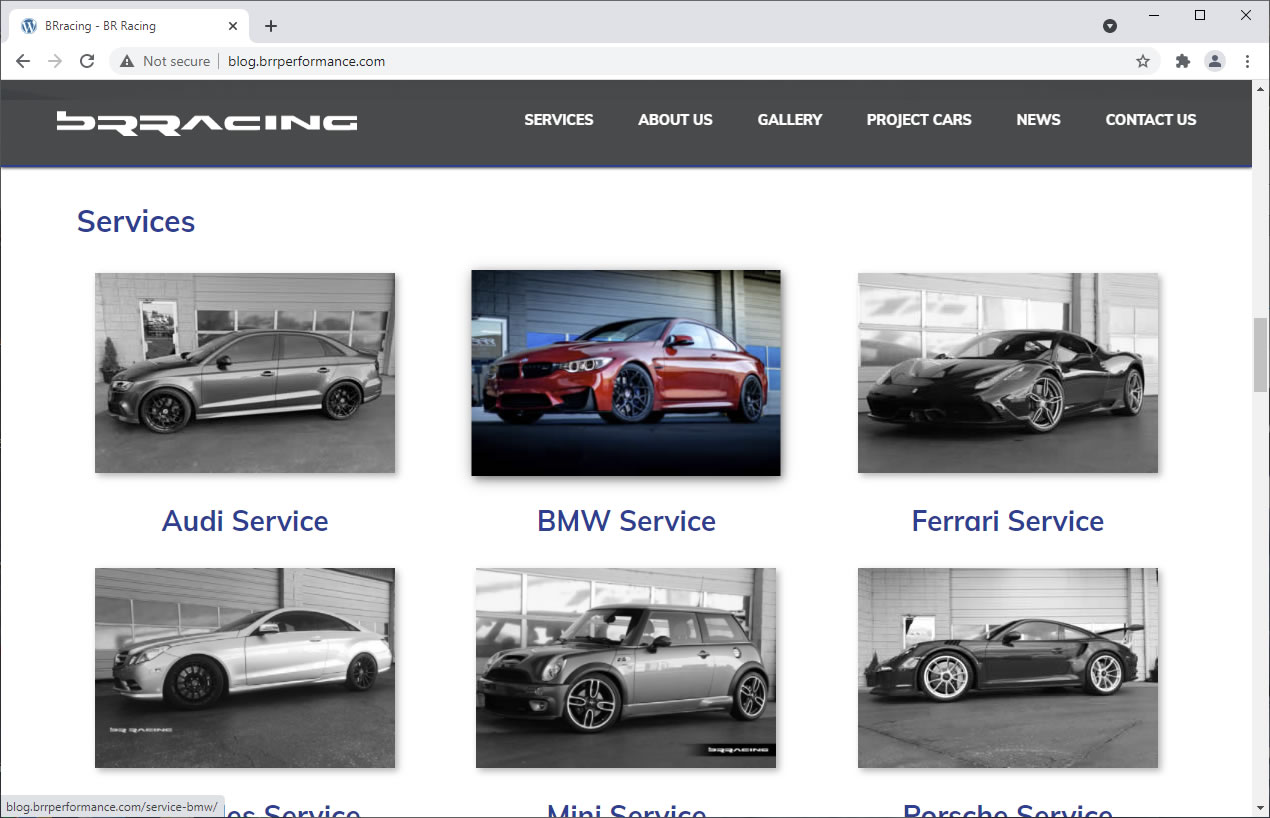Open the Chrome profile avatar icon

coord(1215,61)
